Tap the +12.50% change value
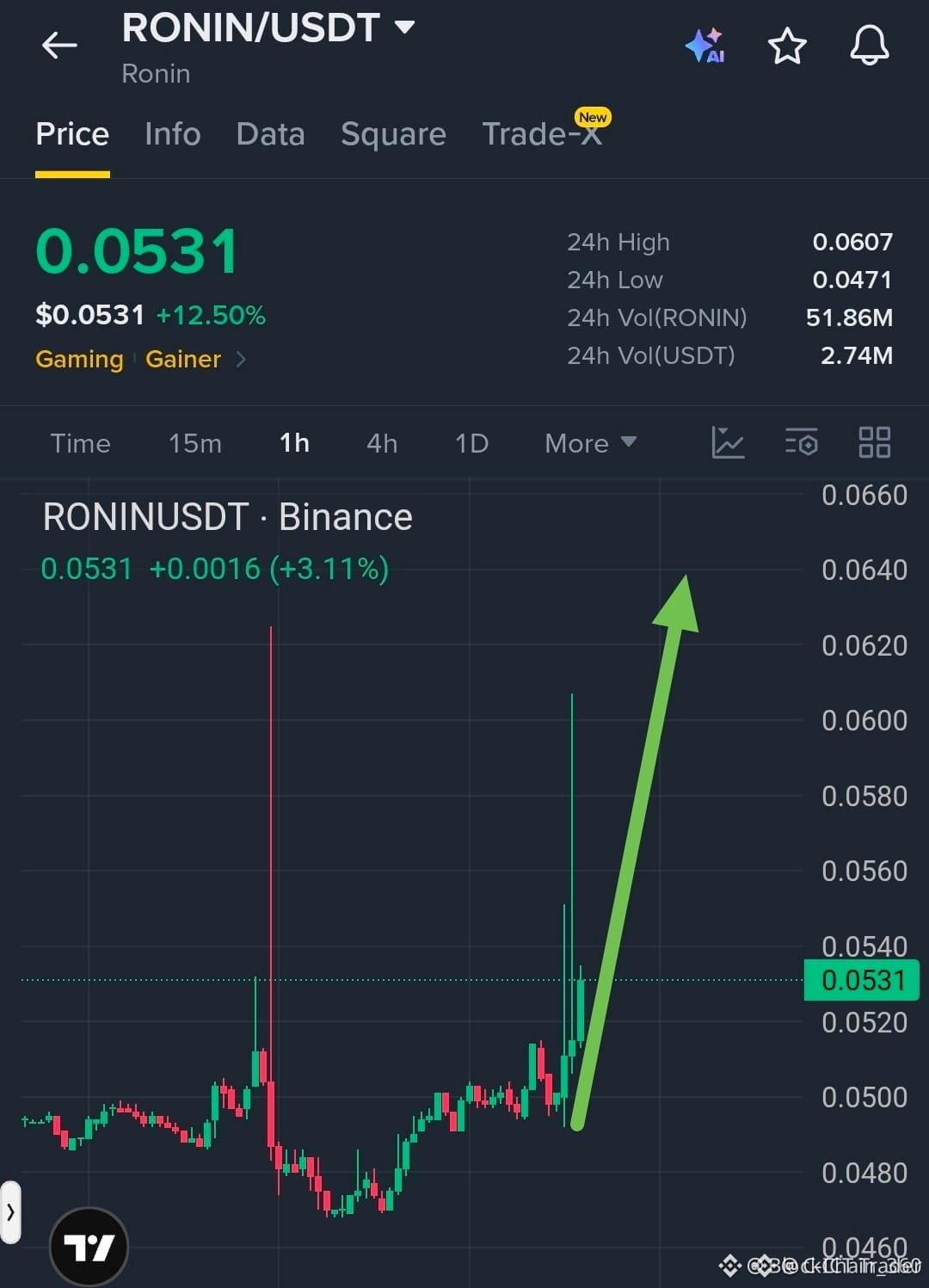Screen dimensions: 929x1288 pos(211,315)
